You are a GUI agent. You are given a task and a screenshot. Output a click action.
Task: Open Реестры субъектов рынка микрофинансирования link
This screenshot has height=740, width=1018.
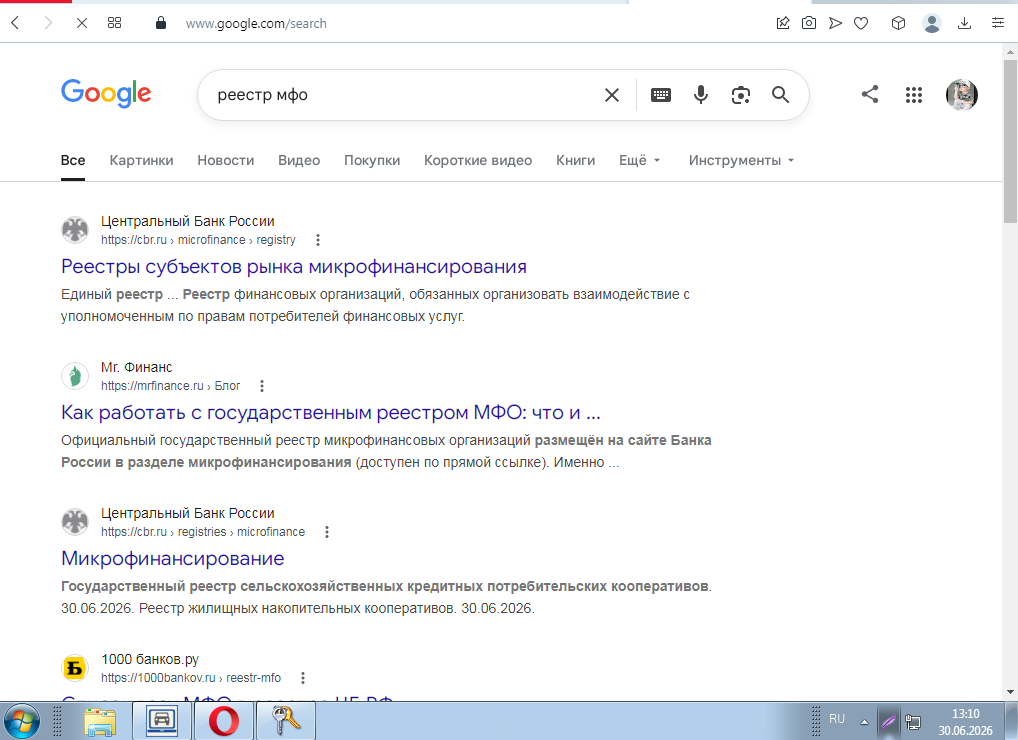[293, 267]
